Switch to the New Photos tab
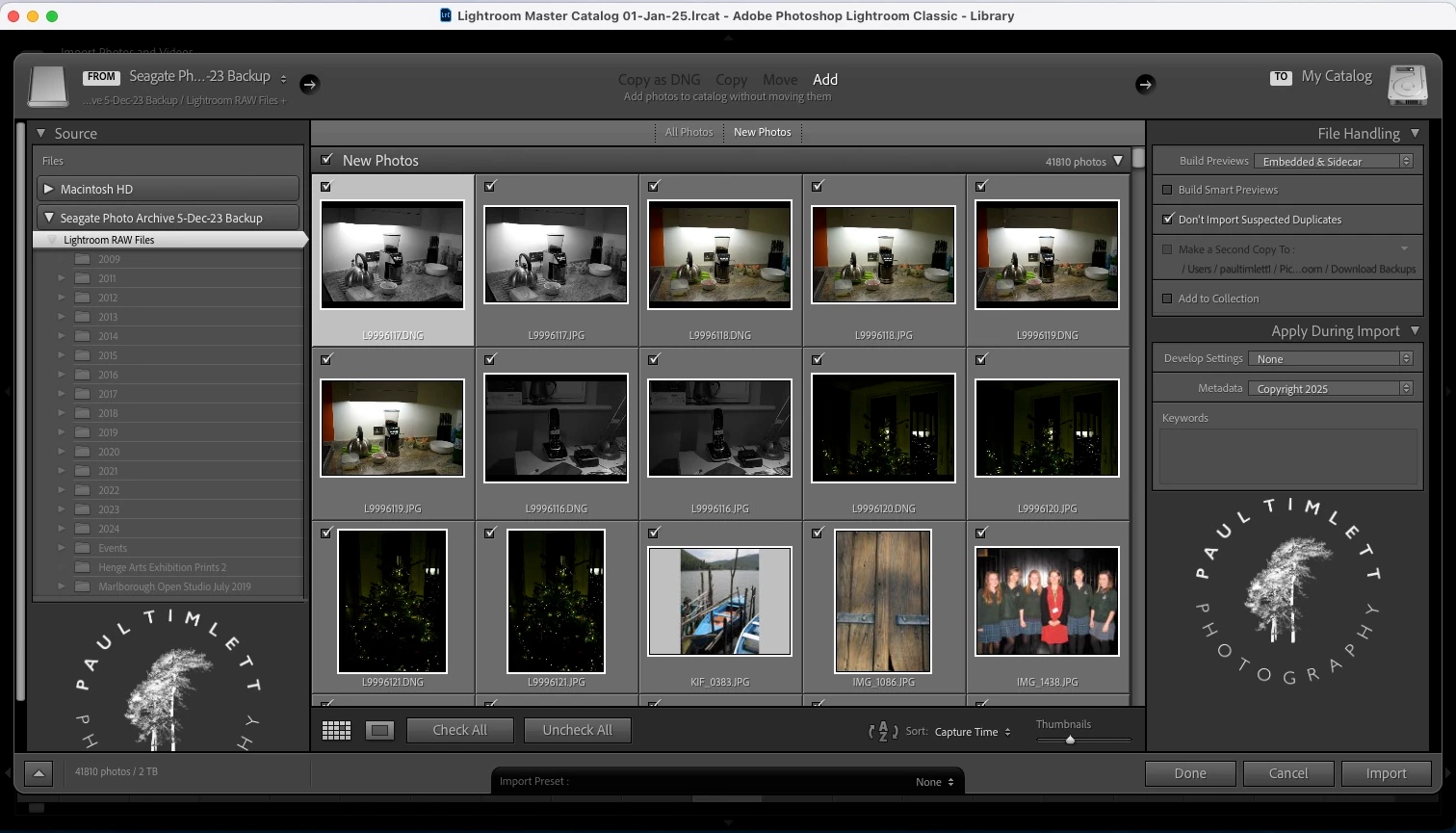This screenshot has width=1456, height=833. 763,132
